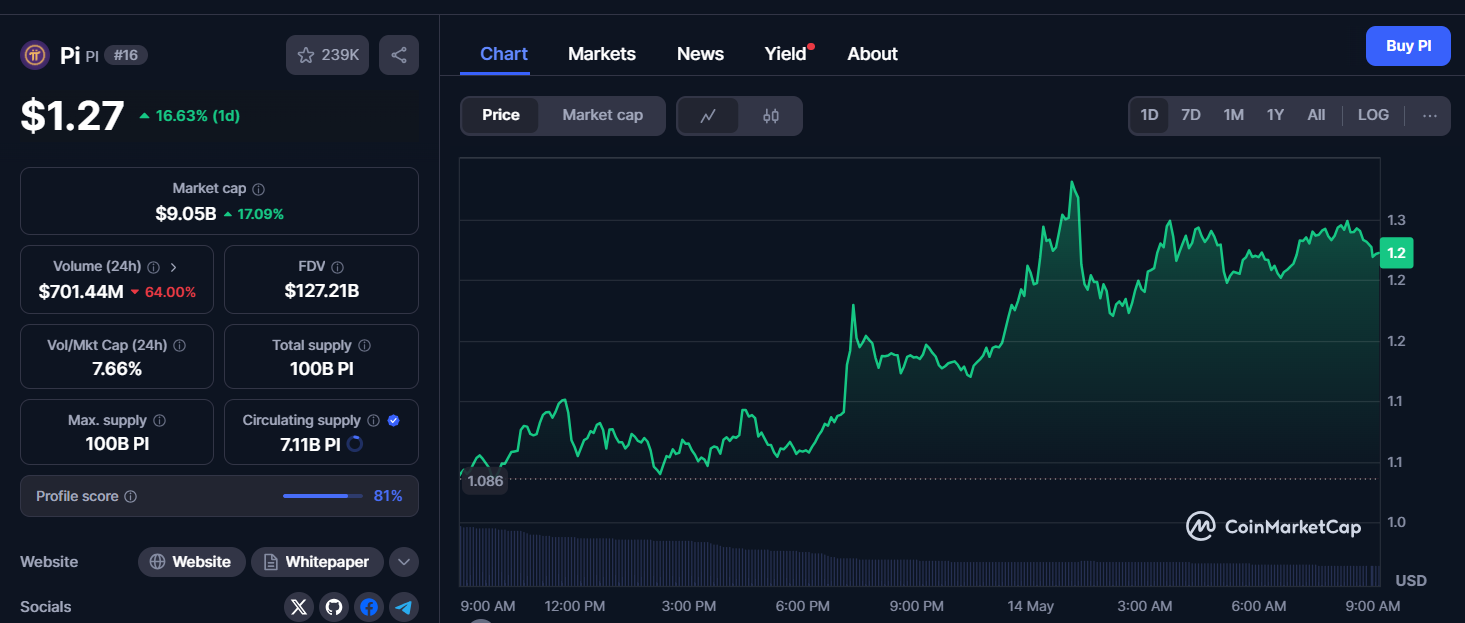Select Market cap chart toggle
This screenshot has height=623, width=1465.
[x=602, y=115]
